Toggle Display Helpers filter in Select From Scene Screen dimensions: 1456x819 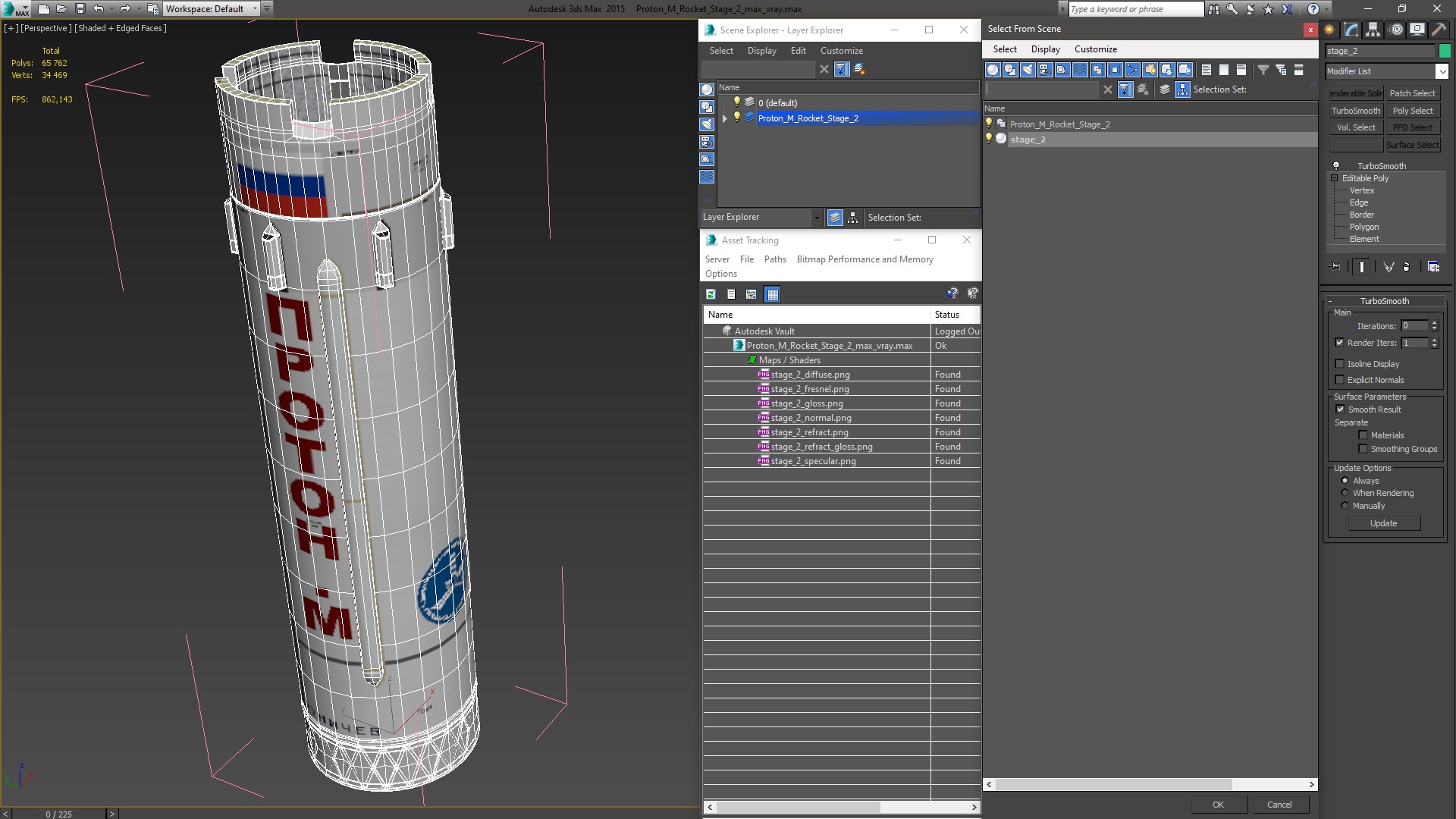pyautogui.click(x=1062, y=70)
